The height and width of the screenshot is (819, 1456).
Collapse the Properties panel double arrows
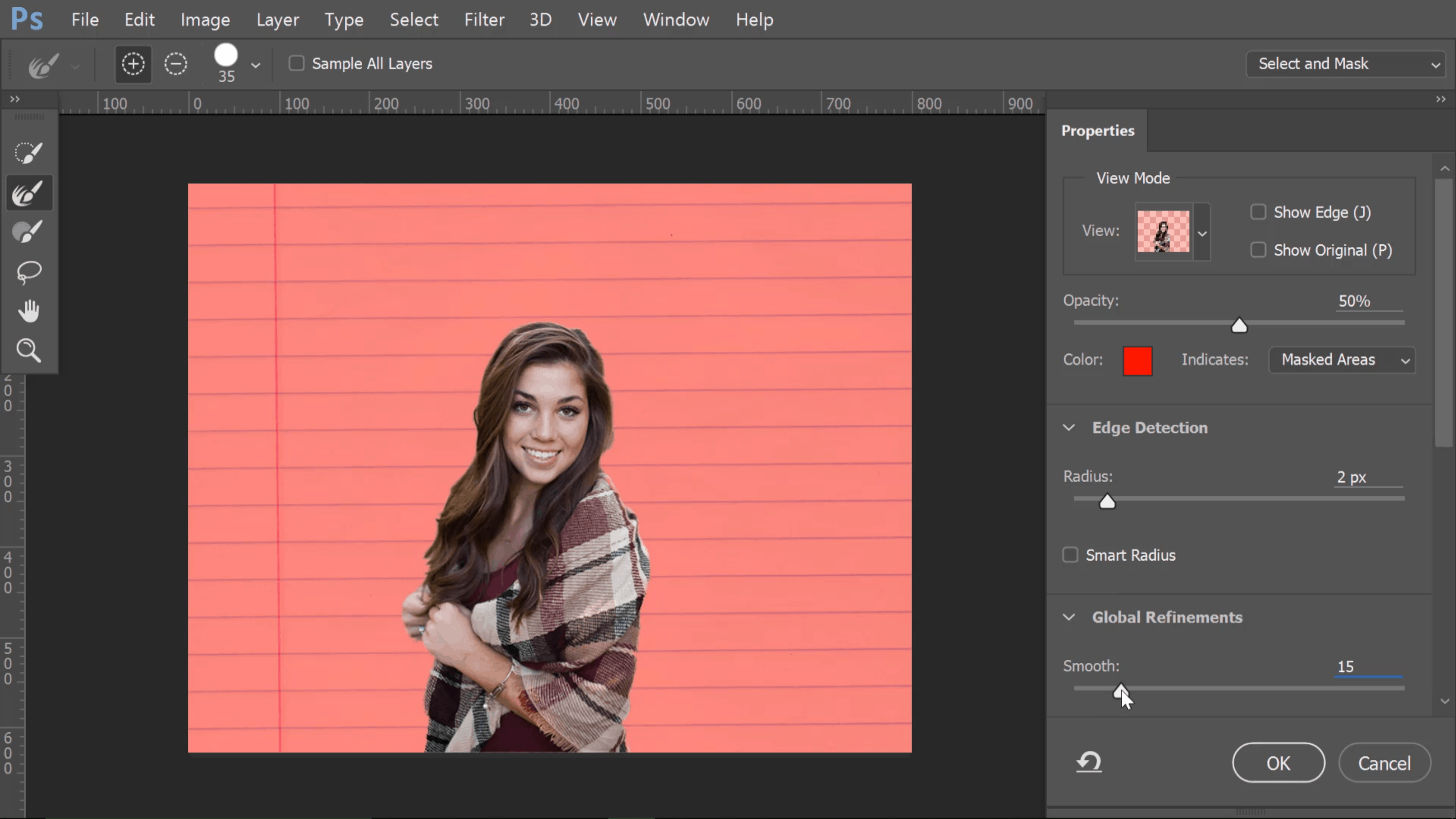tap(1441, 99)
